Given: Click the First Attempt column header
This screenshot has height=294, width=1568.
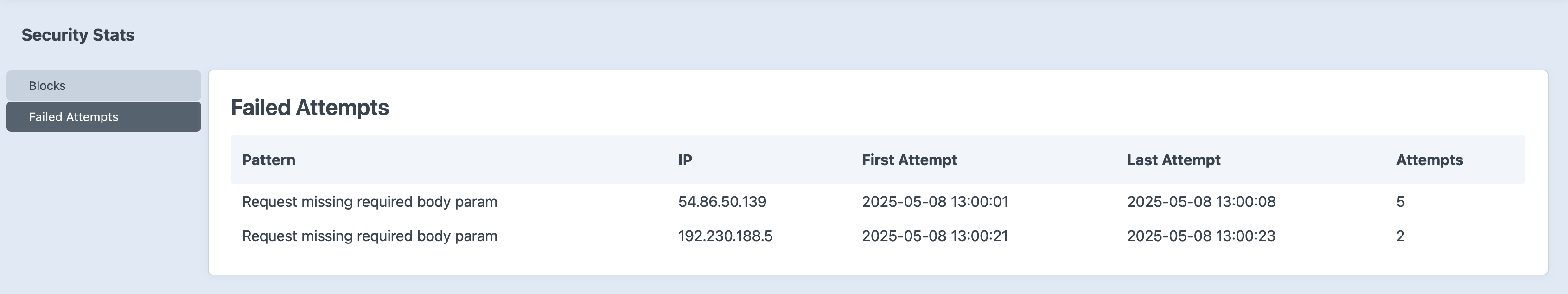Looking at the screenshot, I should pos(909,160).
